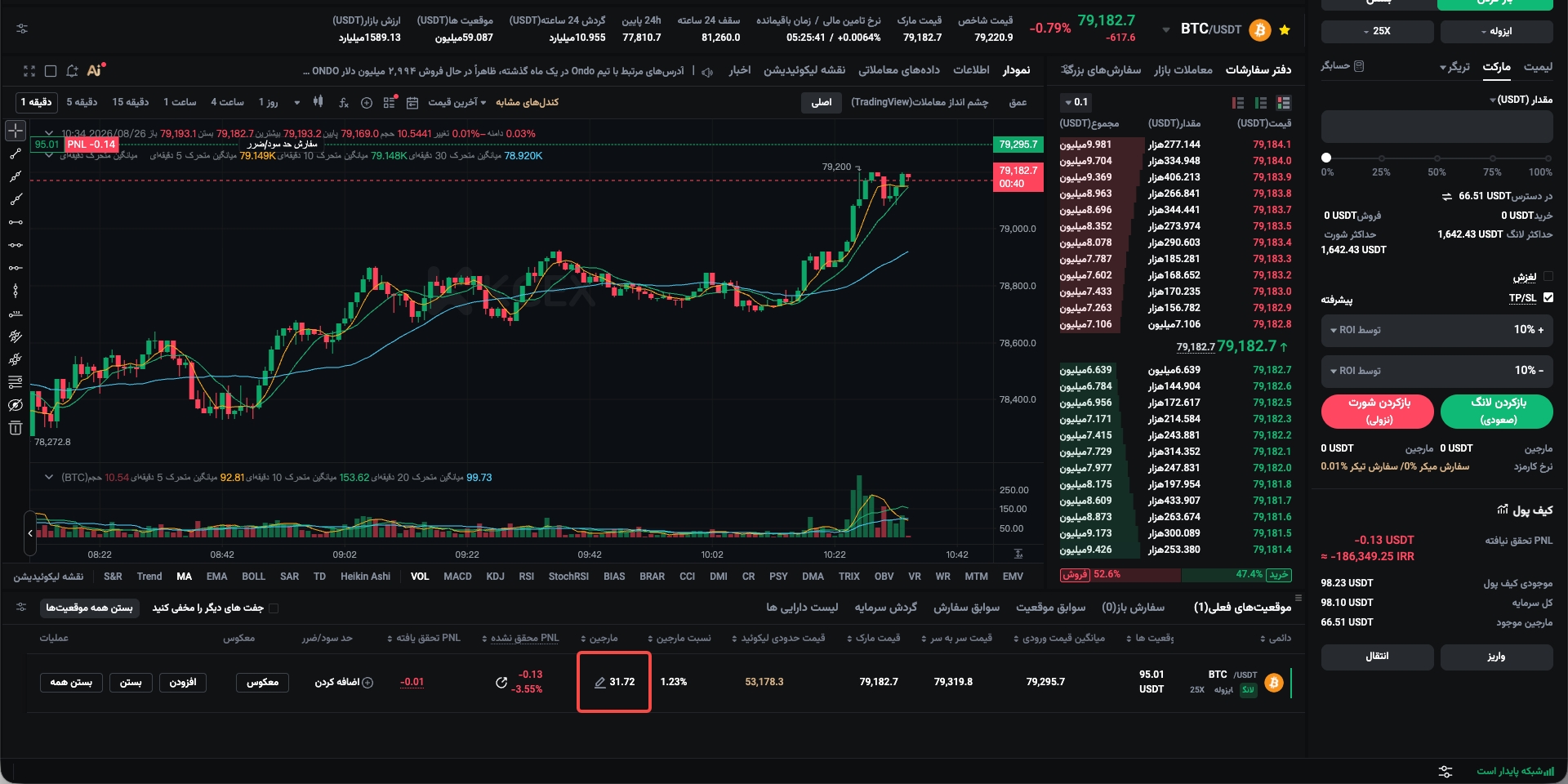Expand the 0.1 order book precision dropdown
Screen dimensions: 1568x784
coord(1076,102)
